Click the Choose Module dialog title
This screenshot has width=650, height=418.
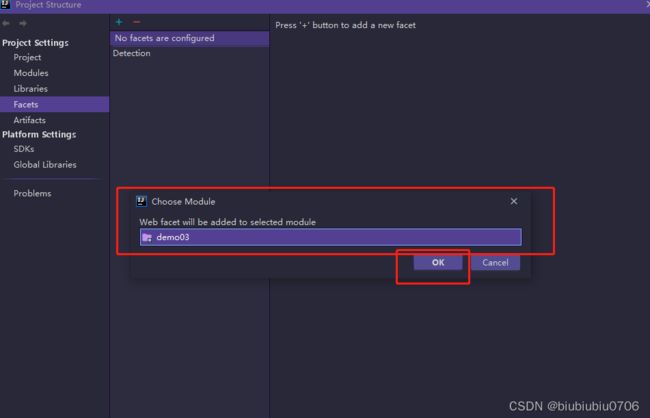(183, 202)
